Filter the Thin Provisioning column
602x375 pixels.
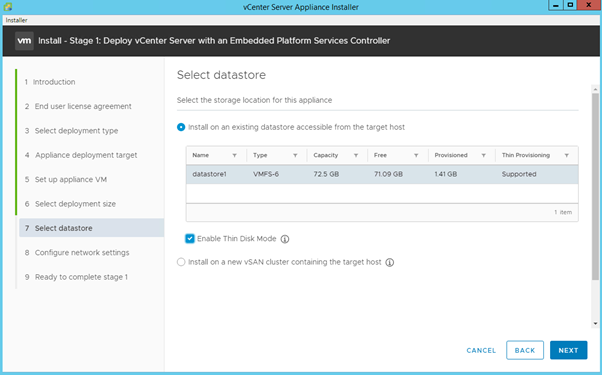(567, 155)
